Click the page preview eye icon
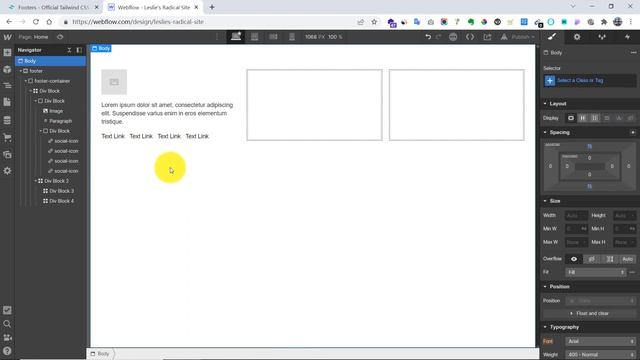Screen dimensions: 640x360 coord(60,37)
